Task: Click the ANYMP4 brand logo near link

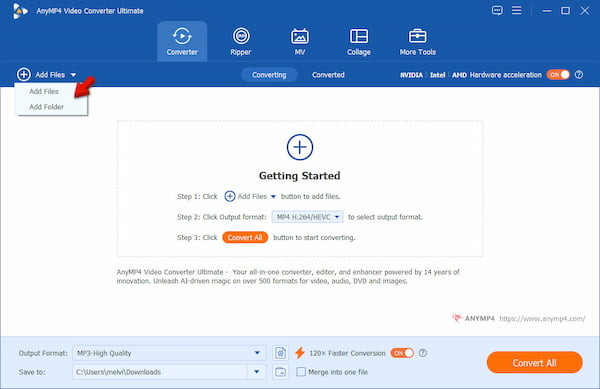Action: pos(473,318)
